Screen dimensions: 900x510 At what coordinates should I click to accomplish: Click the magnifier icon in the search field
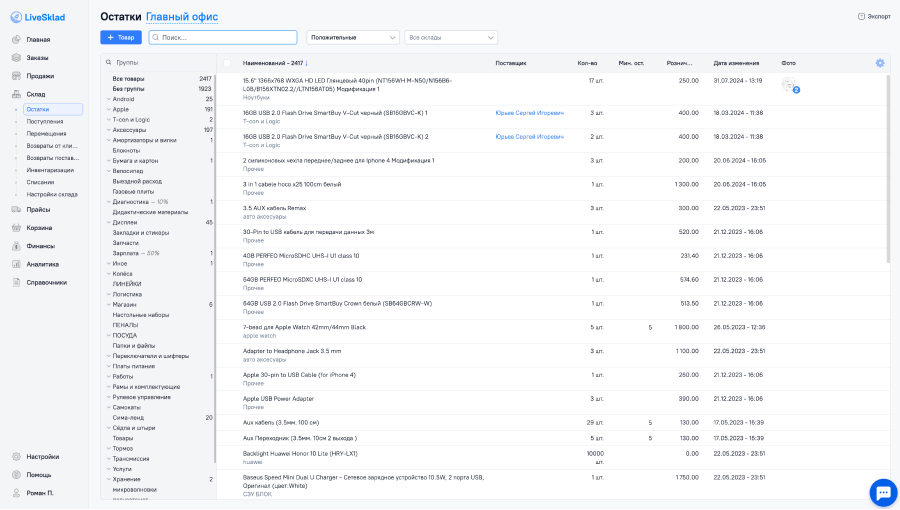[x=156, y=37]
